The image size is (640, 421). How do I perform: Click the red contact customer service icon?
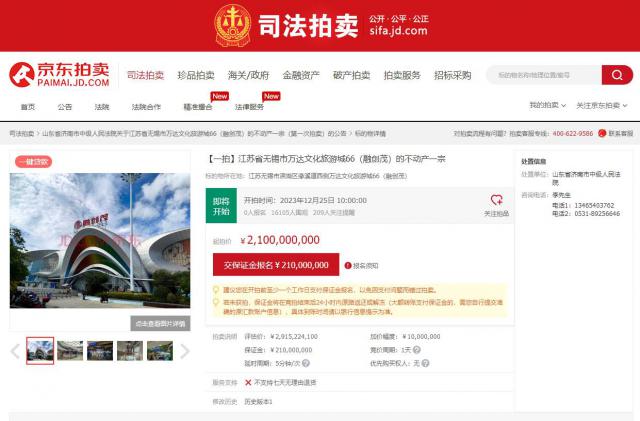point(602,134)
